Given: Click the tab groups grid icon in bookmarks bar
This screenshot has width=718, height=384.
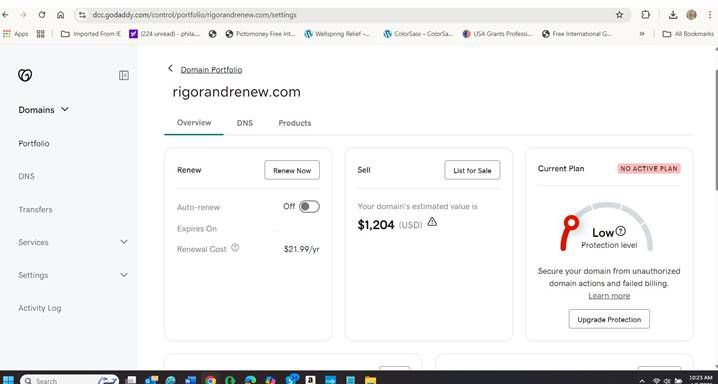Looking at the screenshot, I should tap(40, 34).
